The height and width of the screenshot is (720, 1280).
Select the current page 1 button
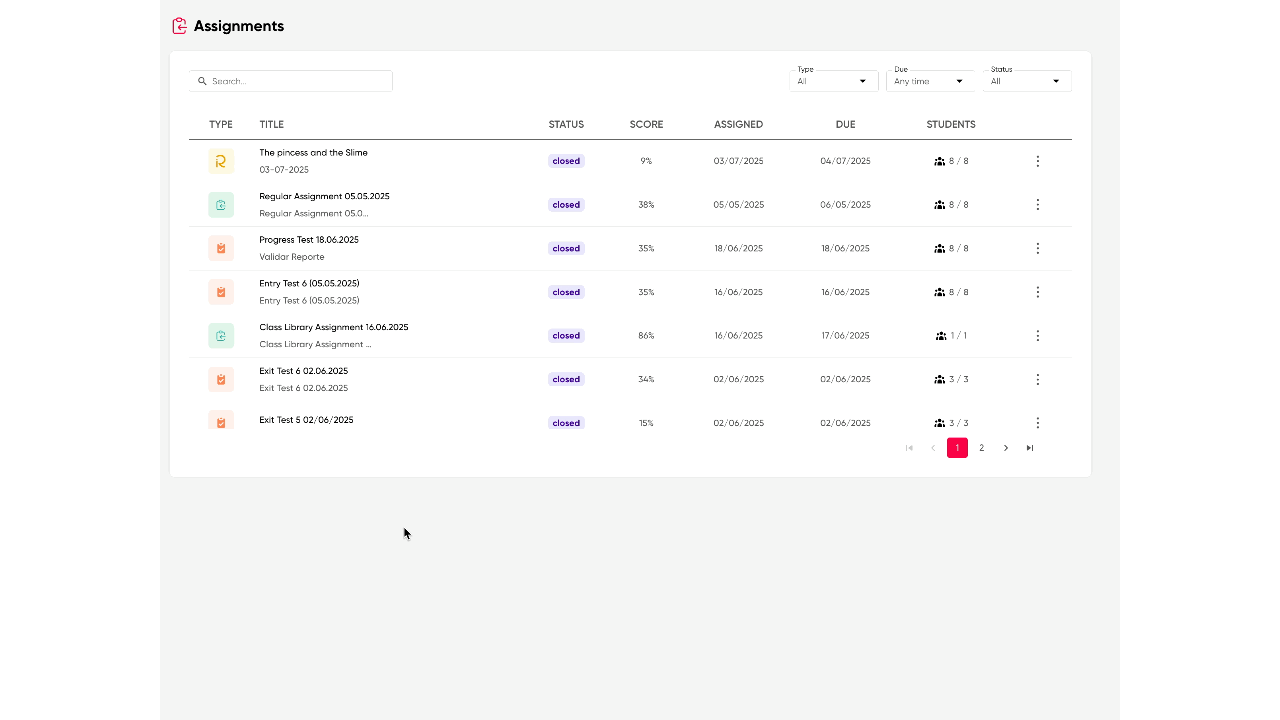tap(957, 448)
